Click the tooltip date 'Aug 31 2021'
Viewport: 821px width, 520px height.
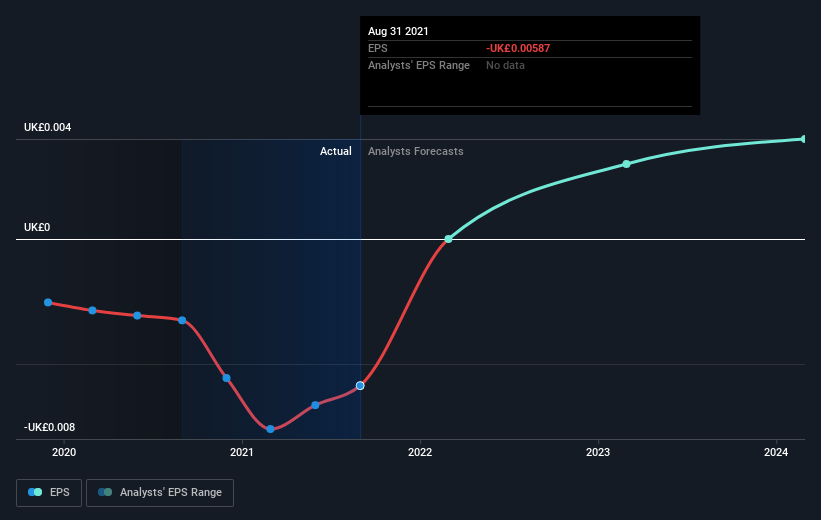[398, 31]
